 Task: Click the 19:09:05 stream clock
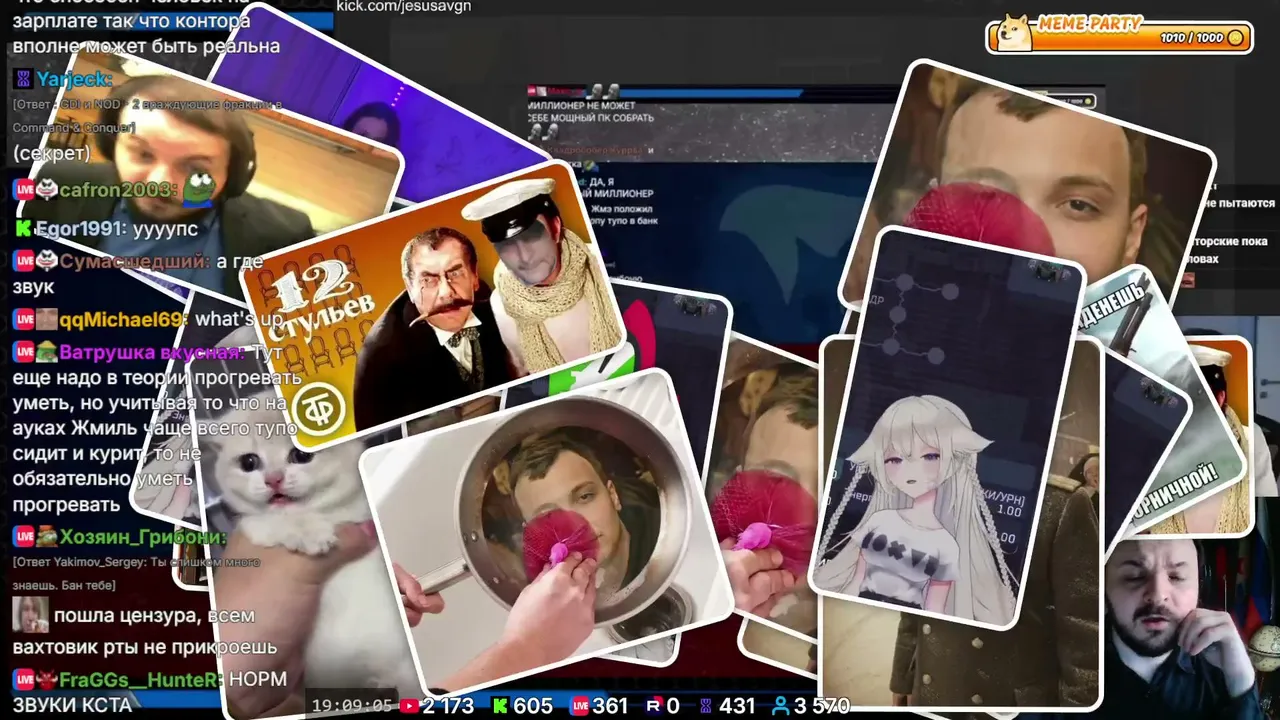[353, 706]
